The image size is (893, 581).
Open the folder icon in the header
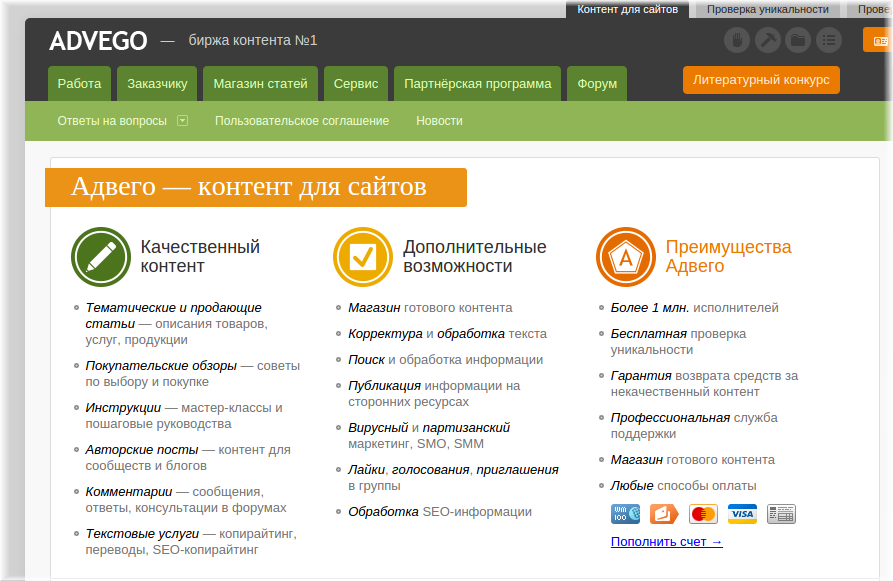[798, 40]
